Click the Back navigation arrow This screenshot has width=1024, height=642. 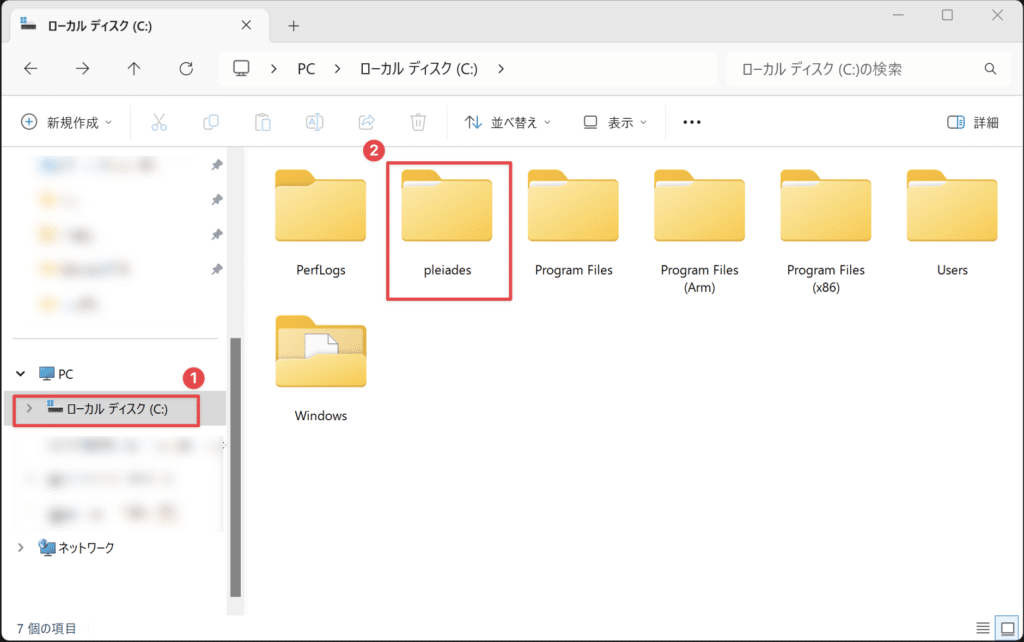31,69
